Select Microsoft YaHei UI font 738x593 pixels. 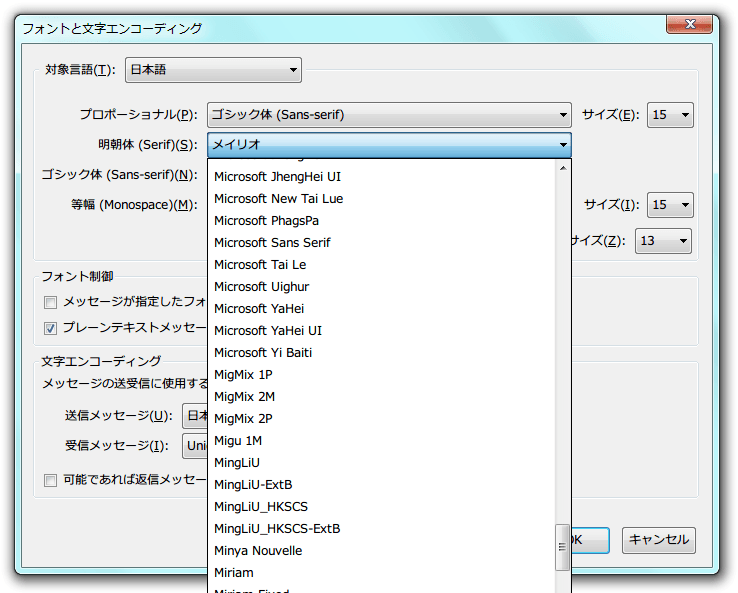(x=268, y=331)
